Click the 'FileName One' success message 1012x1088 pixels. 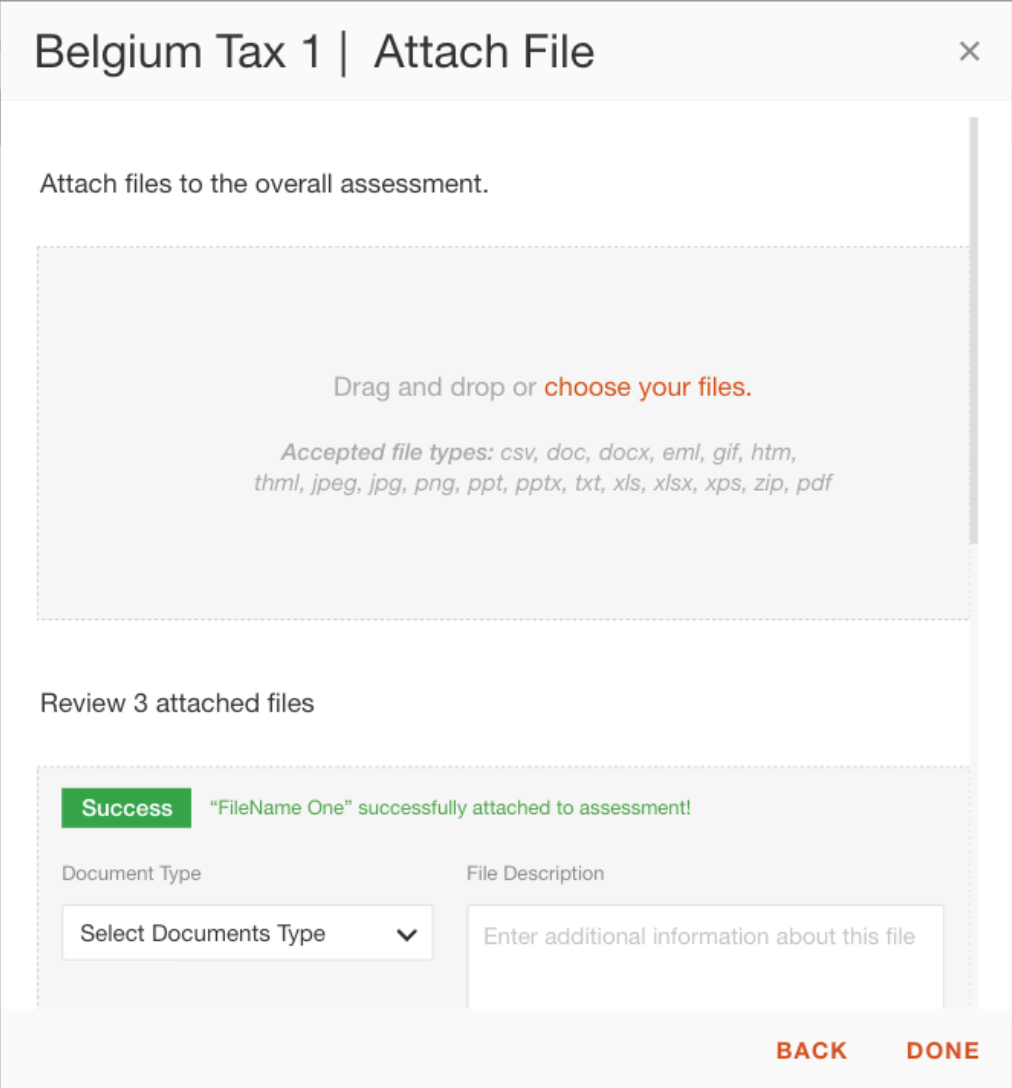[450, 808]
